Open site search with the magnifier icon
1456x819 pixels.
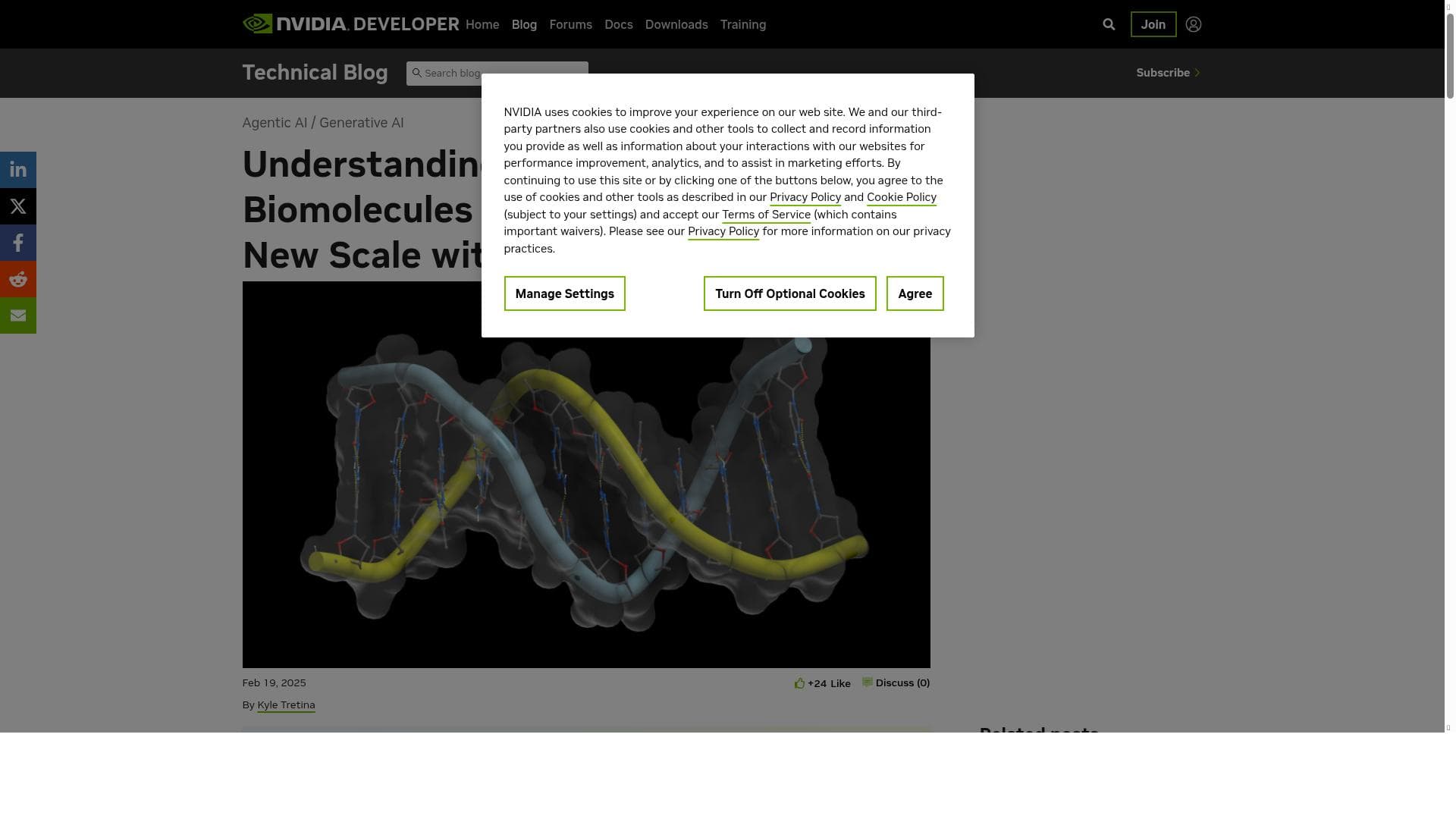coord(1109,24)
